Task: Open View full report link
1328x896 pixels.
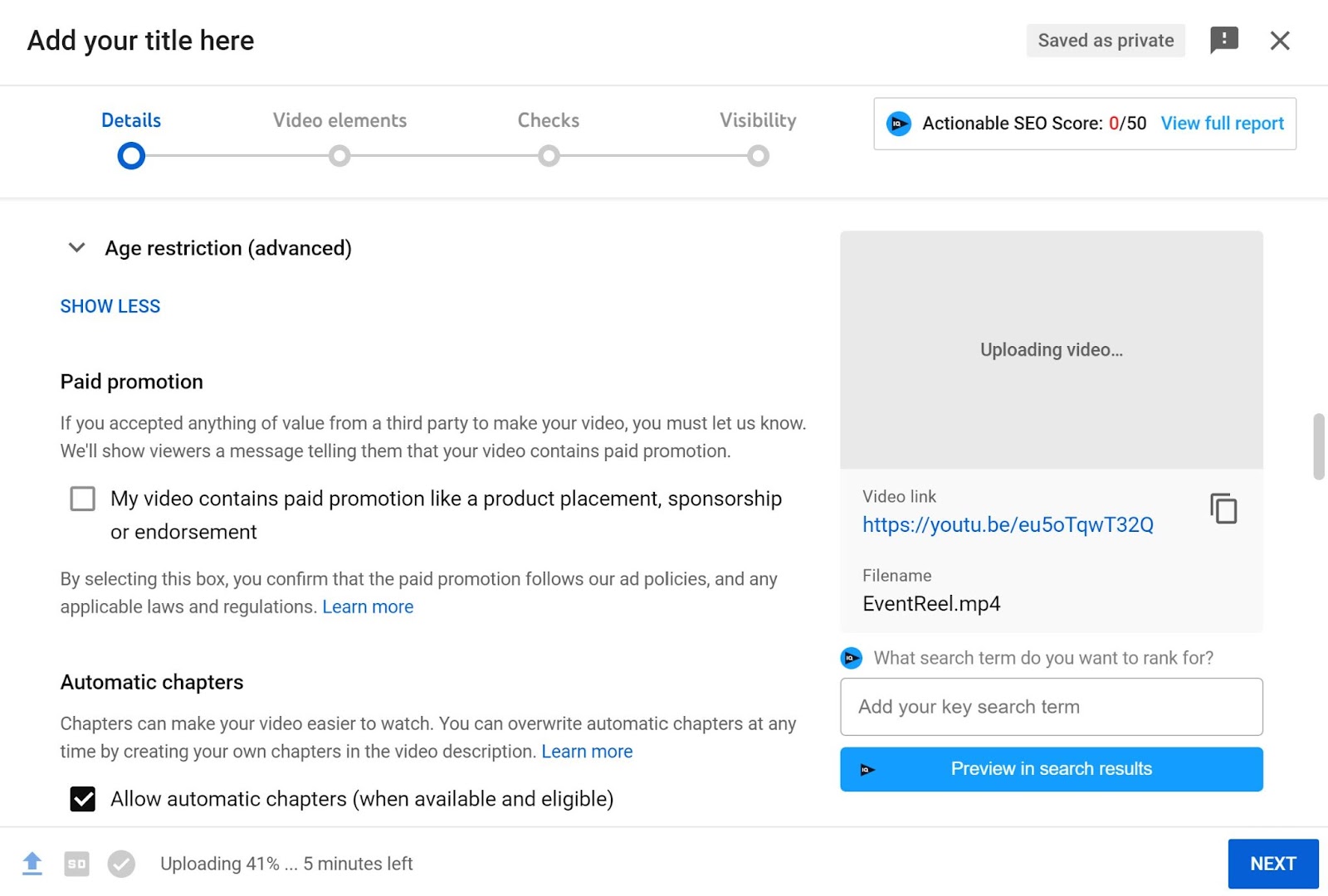Action: 1222,124
